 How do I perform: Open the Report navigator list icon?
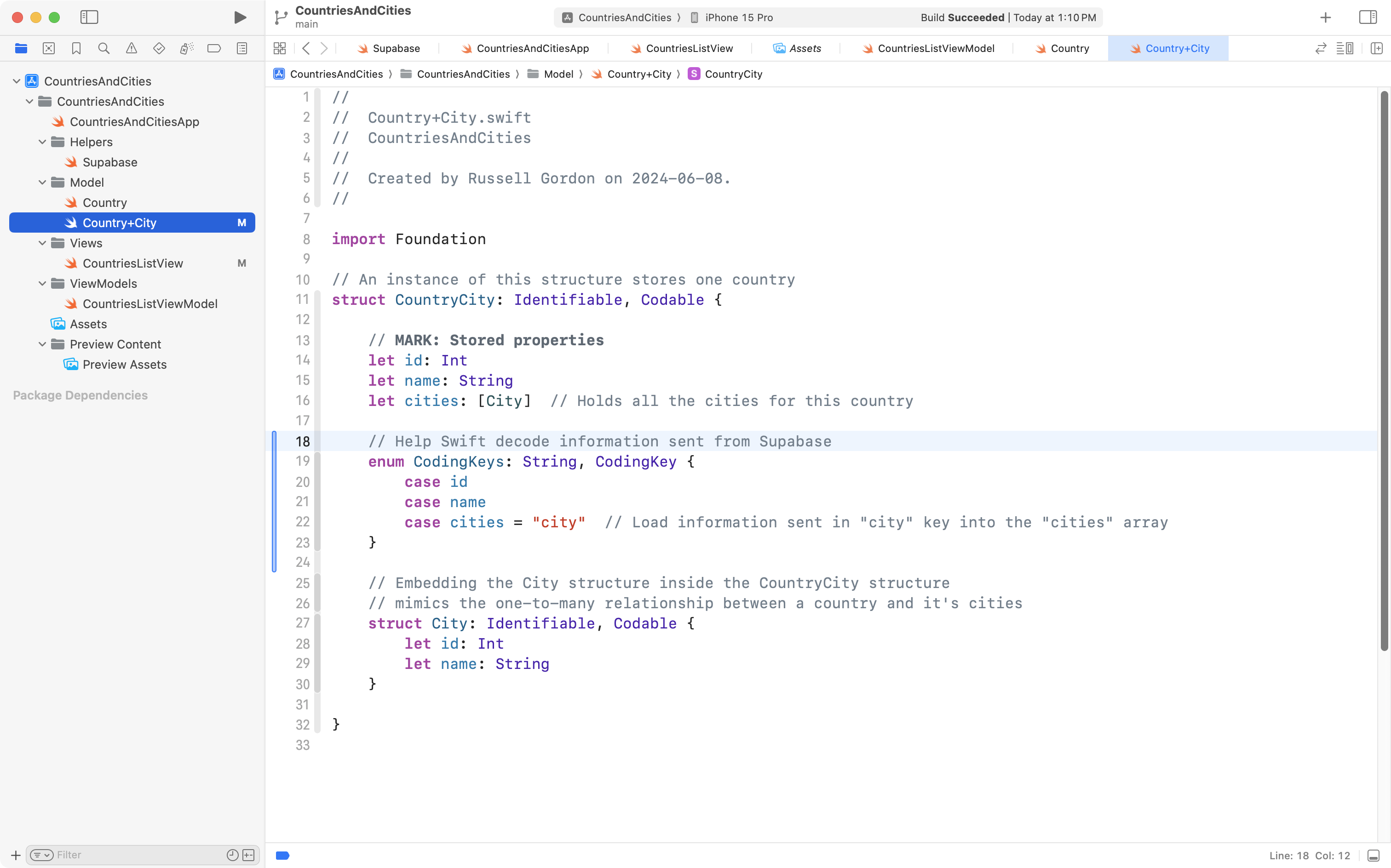click(242, 48)
